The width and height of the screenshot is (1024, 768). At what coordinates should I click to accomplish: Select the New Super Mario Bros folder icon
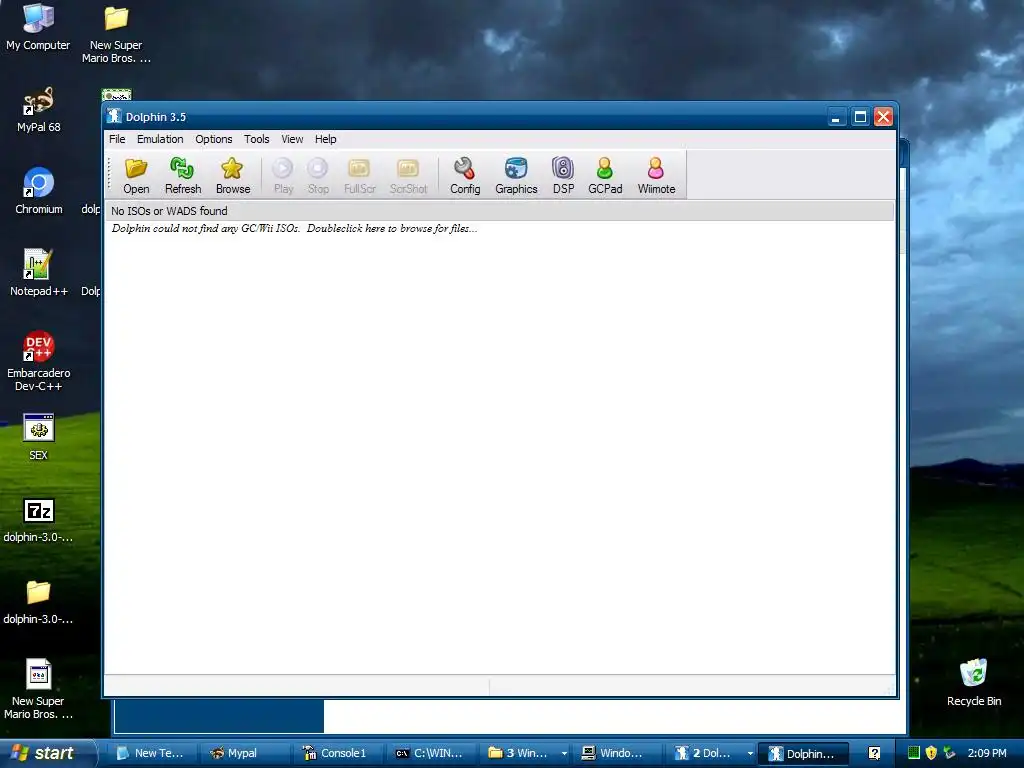point(116,35)
